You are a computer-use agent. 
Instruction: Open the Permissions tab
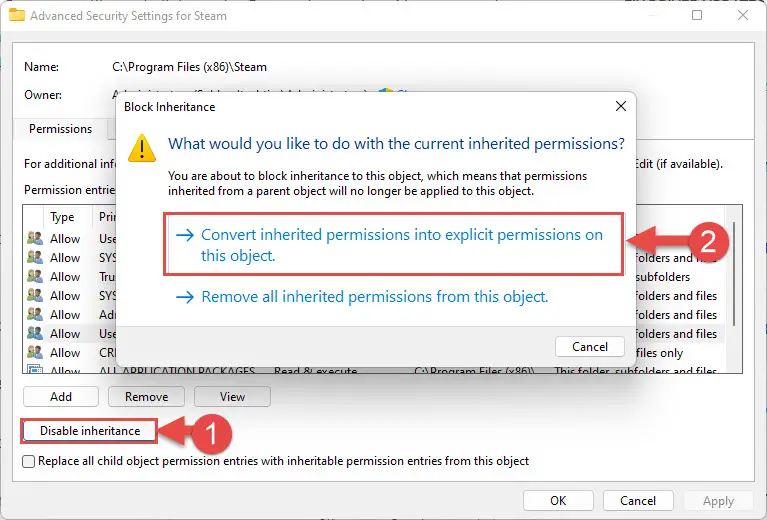tap(61, 129)
